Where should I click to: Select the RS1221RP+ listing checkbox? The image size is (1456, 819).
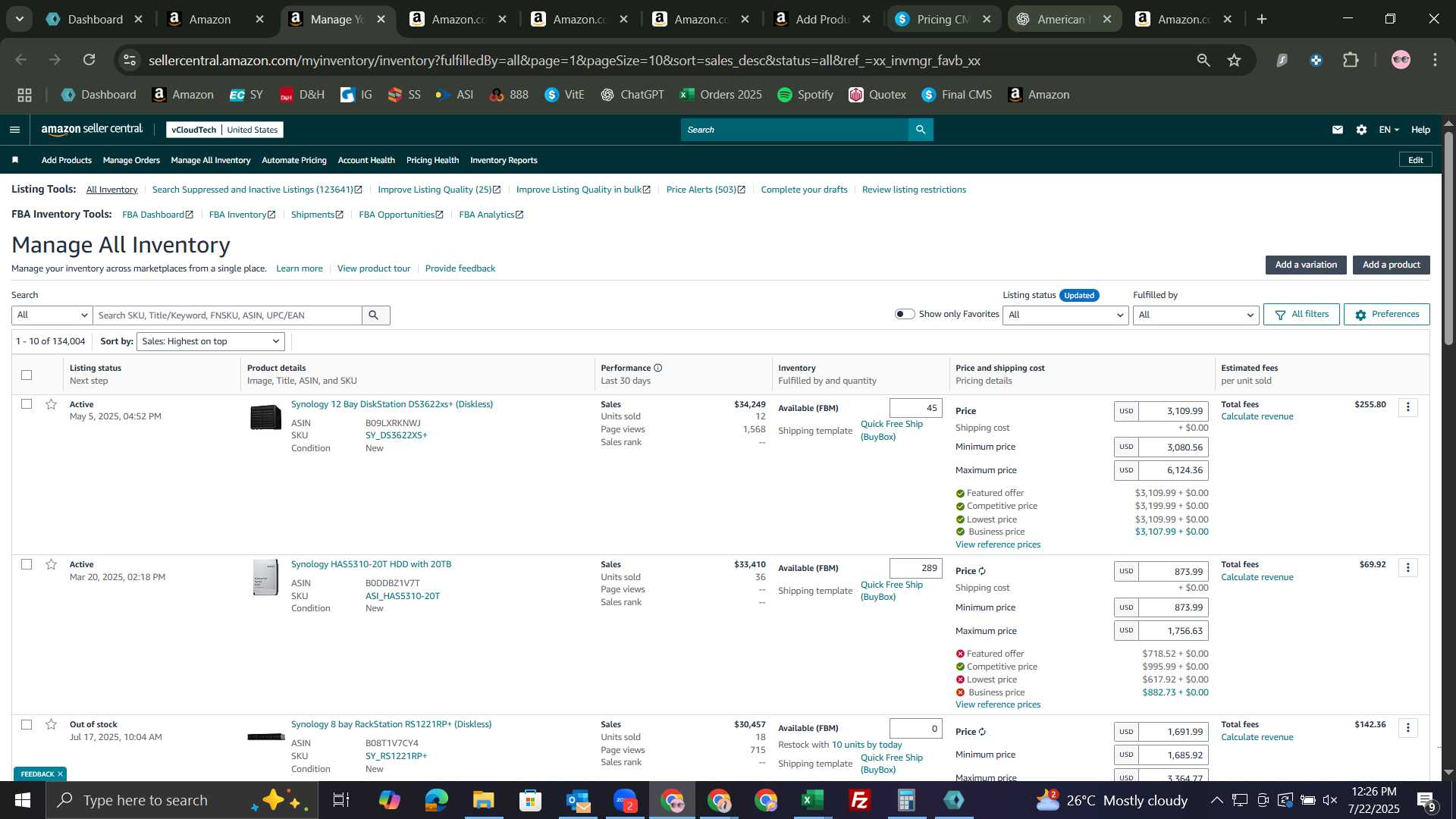pos(27,724)
